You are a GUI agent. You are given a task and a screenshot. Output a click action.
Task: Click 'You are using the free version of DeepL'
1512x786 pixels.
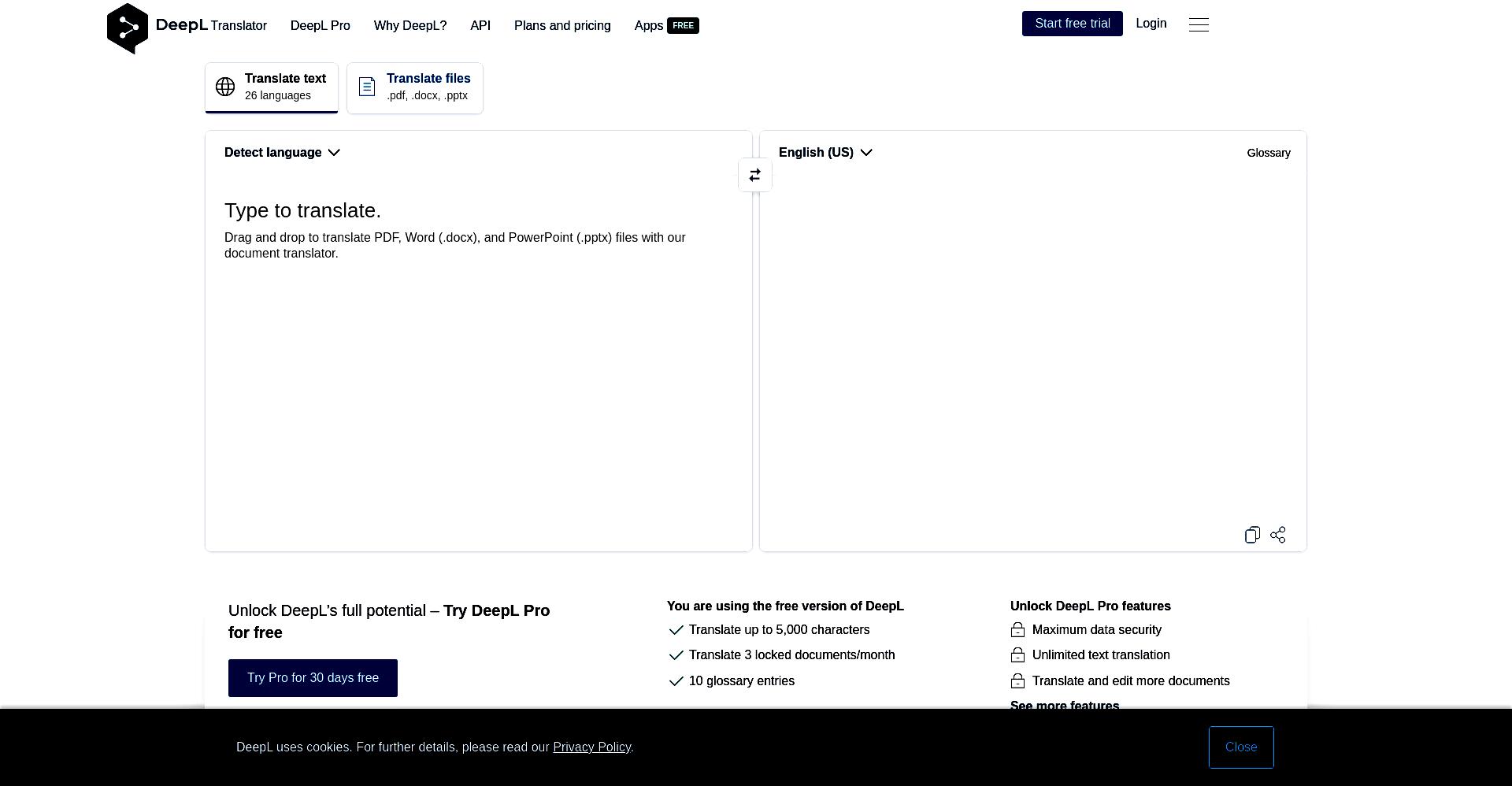coord(785,606)
